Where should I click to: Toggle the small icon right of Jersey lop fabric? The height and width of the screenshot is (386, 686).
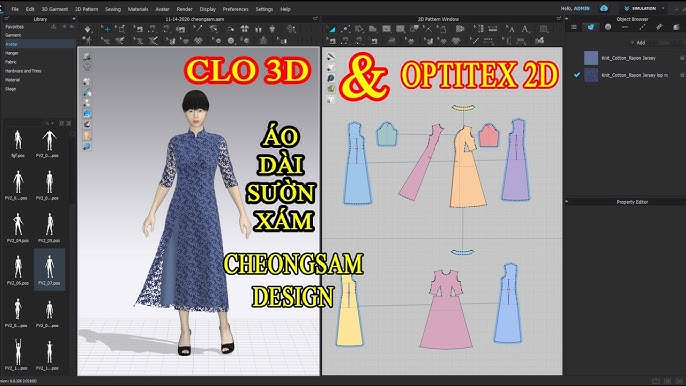tap(682, 75)
